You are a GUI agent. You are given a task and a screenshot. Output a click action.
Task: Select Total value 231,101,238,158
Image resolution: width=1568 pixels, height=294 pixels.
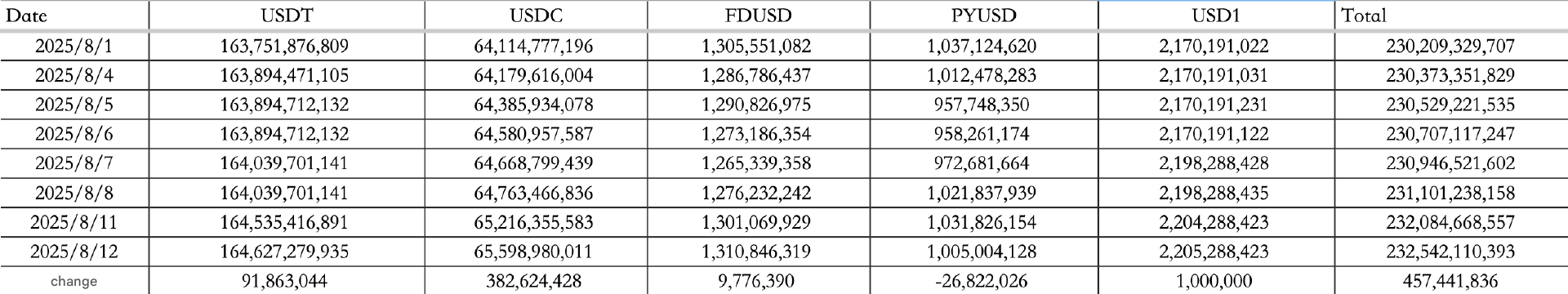(x=1451, y=193)
